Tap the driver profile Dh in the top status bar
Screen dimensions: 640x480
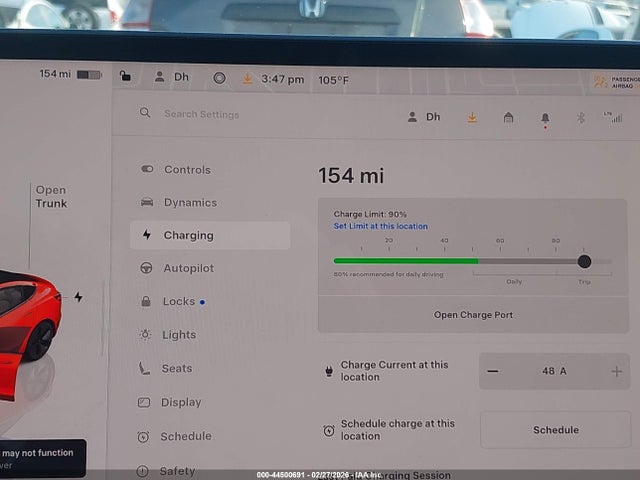coord(171,77)
